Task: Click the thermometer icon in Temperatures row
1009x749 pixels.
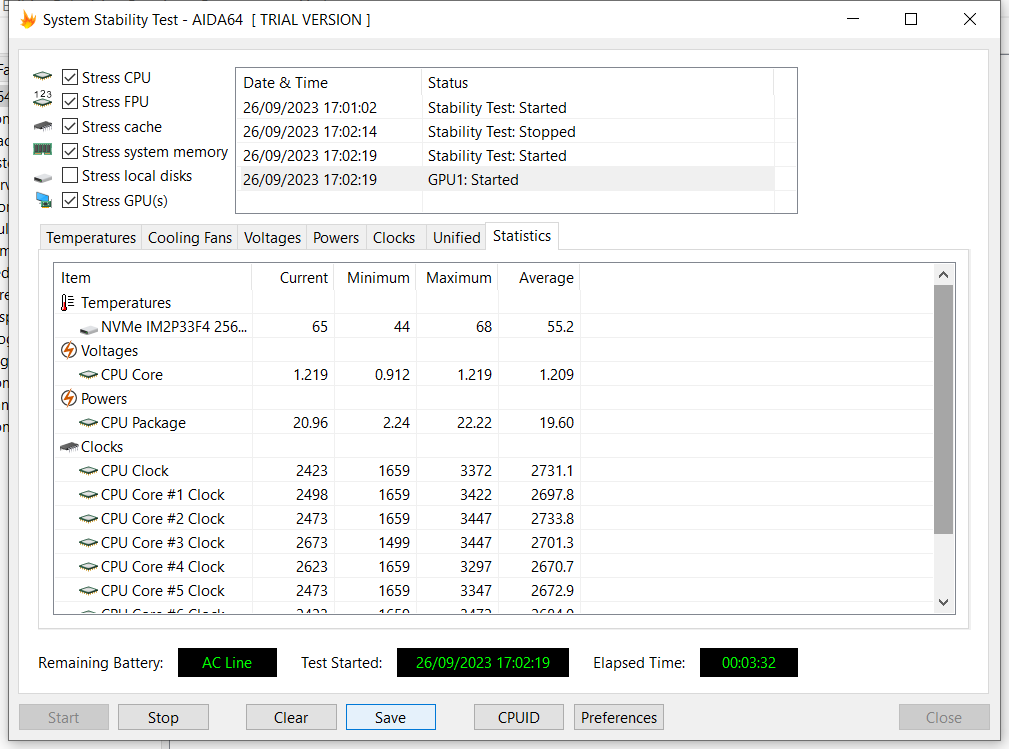Action: click(68, 302)
